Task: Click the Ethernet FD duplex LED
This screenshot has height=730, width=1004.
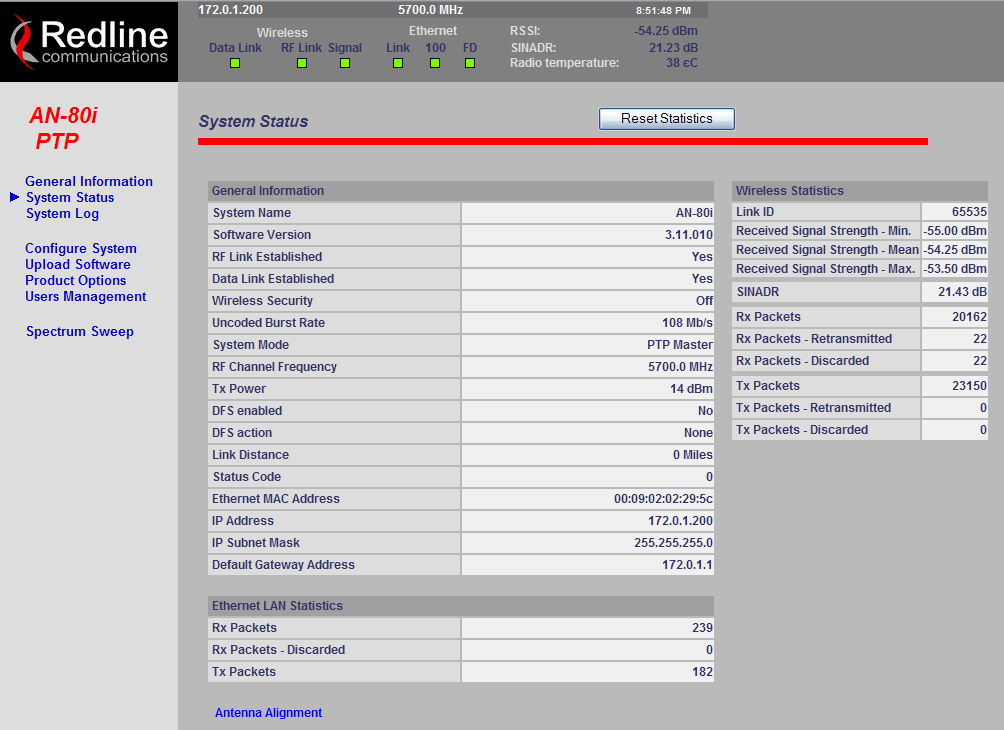Action: 470,63
